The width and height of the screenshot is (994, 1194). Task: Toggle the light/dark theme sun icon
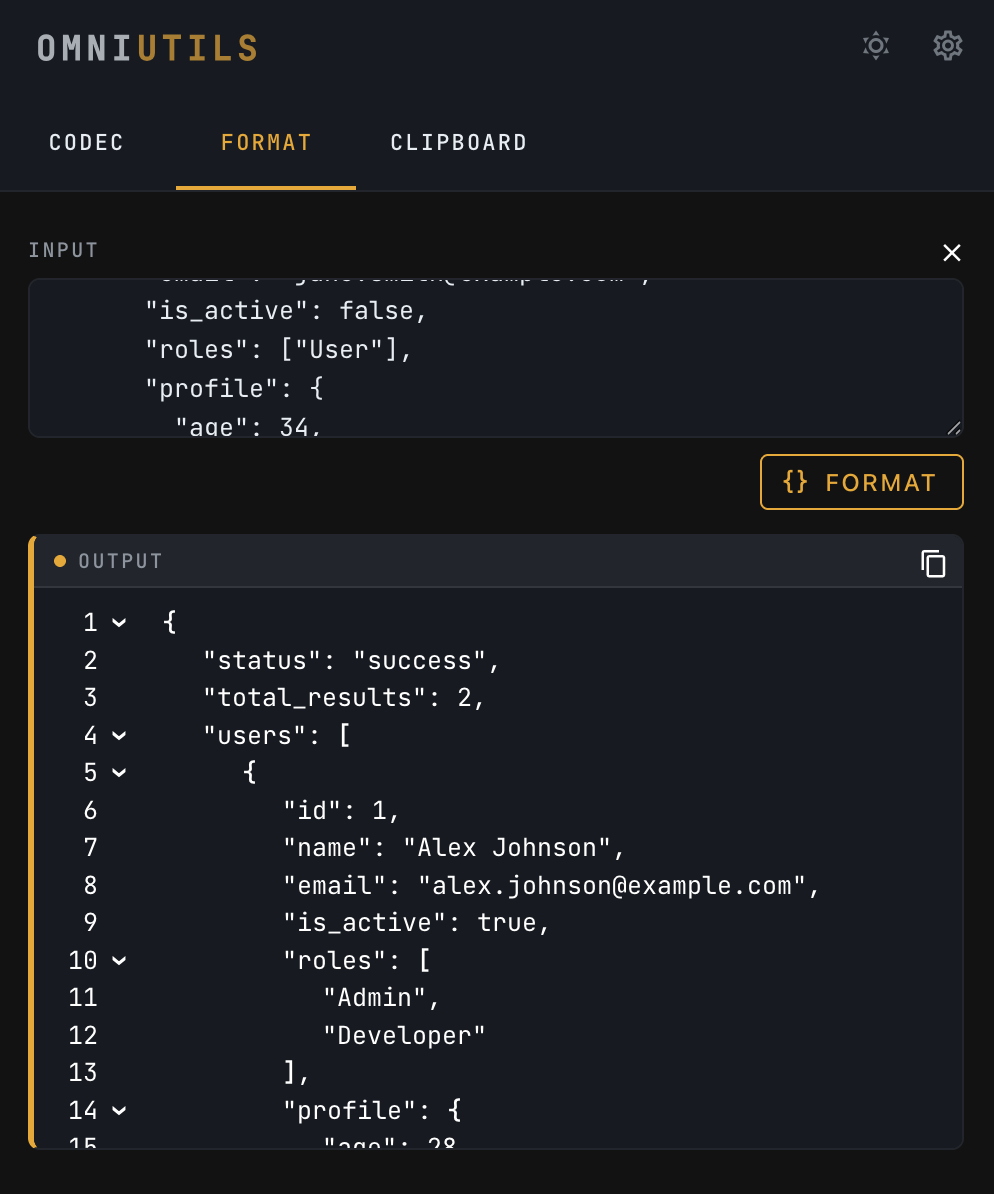tap(876, 46)
